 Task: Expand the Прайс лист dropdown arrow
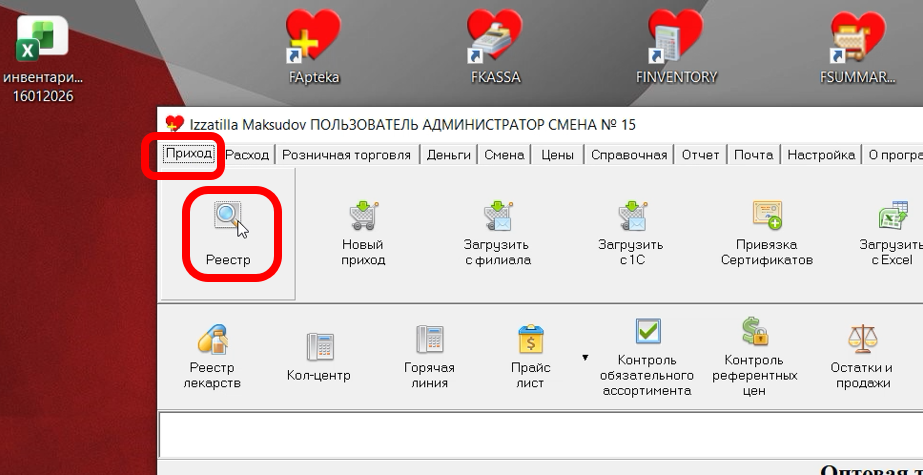585,357
